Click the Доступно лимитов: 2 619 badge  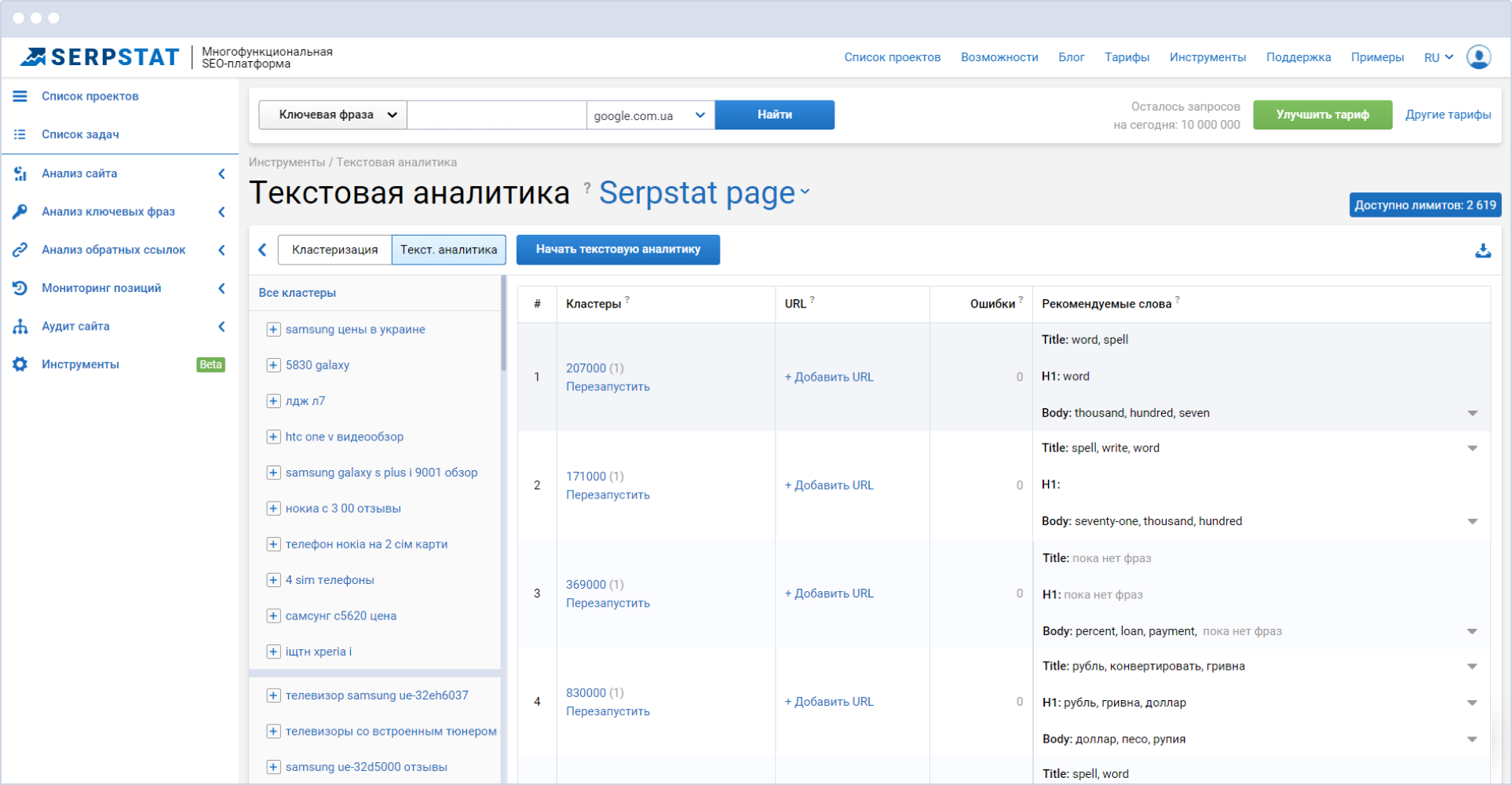[1425, 205]
